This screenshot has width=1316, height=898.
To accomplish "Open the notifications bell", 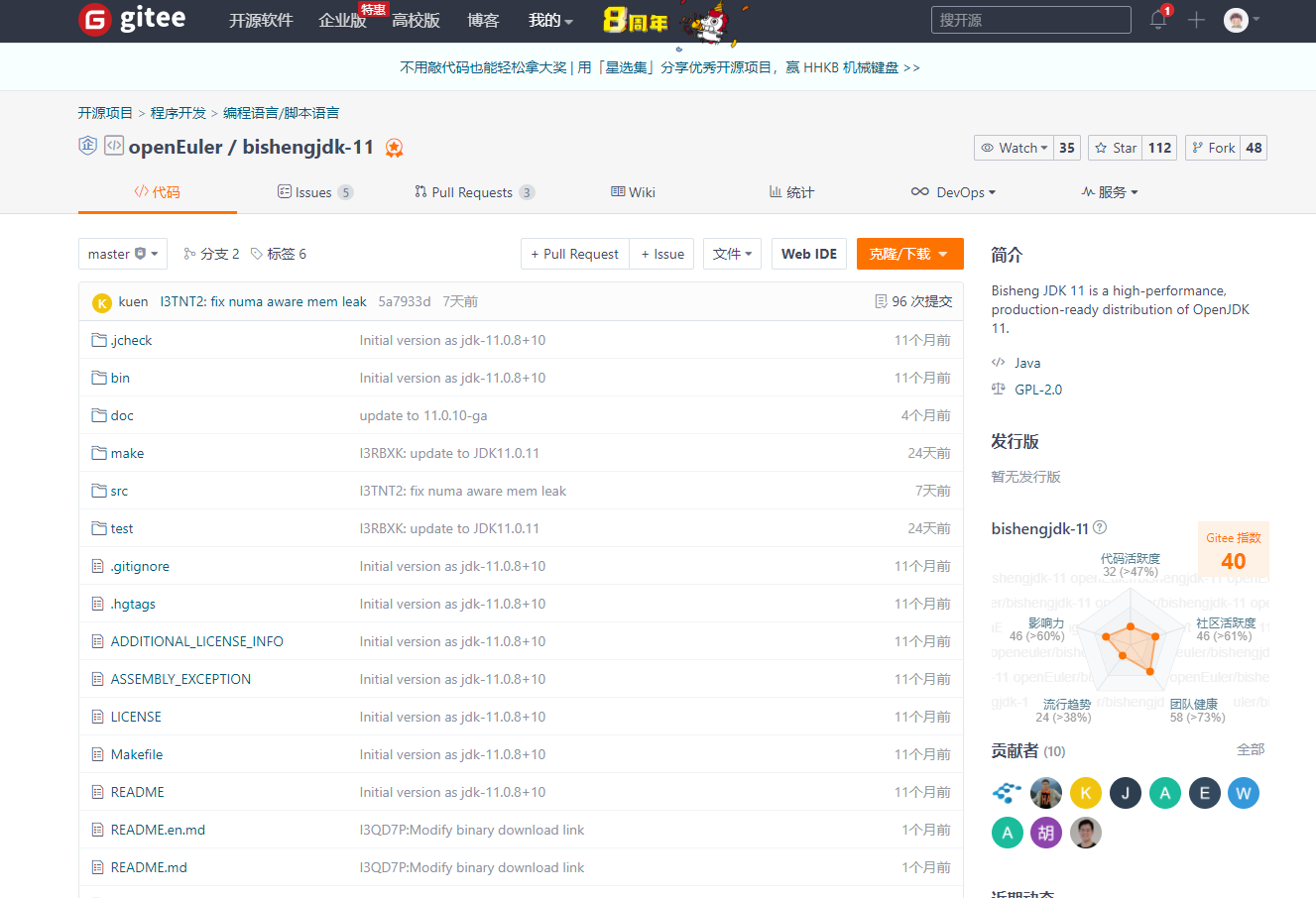I will (x=1158, y=20).
